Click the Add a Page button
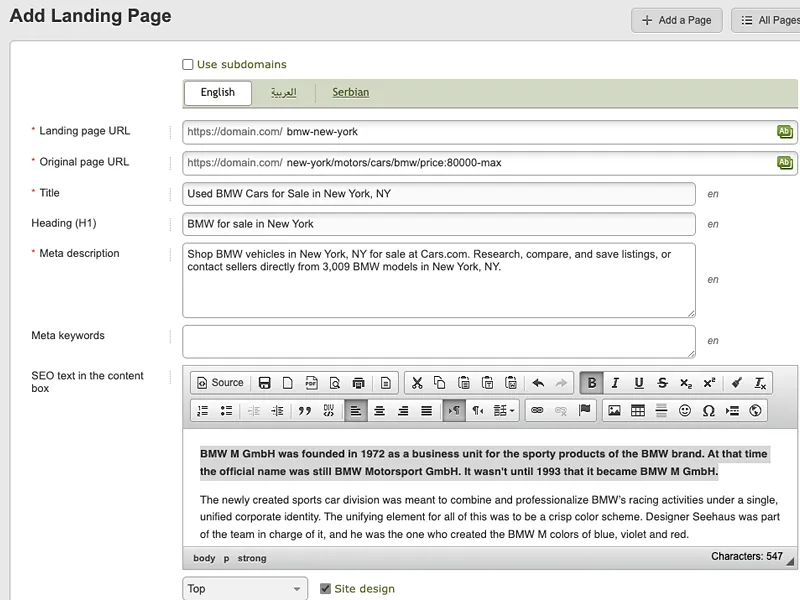The height and width of the screenshot is (600, 800). point(677,20)
